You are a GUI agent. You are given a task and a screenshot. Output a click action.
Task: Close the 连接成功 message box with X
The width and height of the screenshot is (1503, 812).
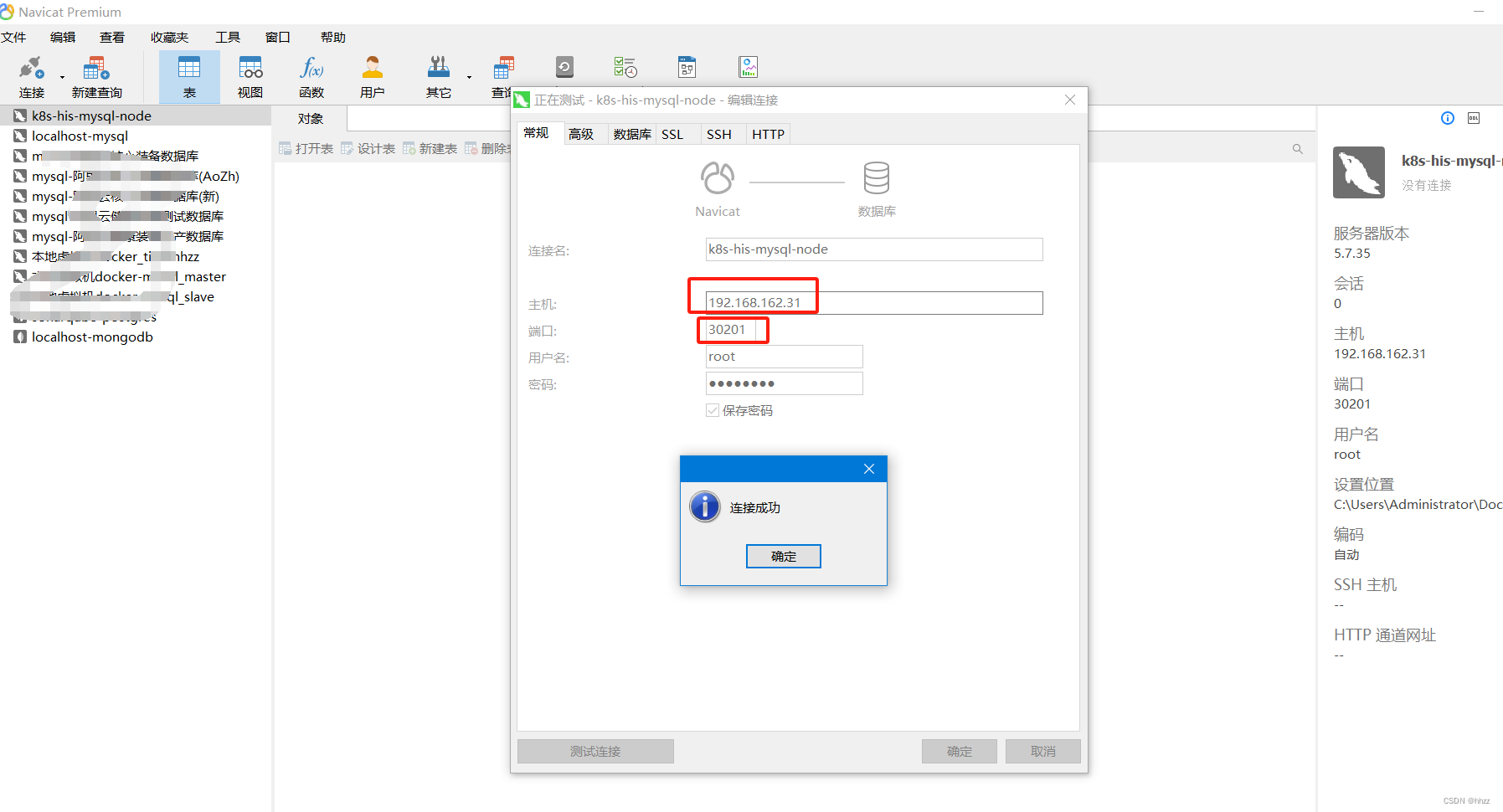click(869, 469)
